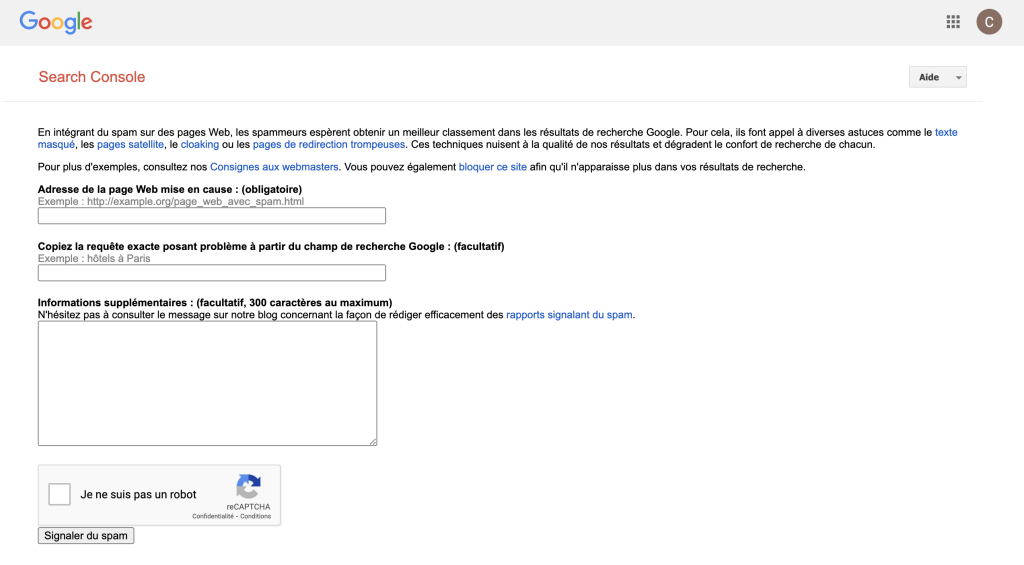Go to Search Console home title

92,77
